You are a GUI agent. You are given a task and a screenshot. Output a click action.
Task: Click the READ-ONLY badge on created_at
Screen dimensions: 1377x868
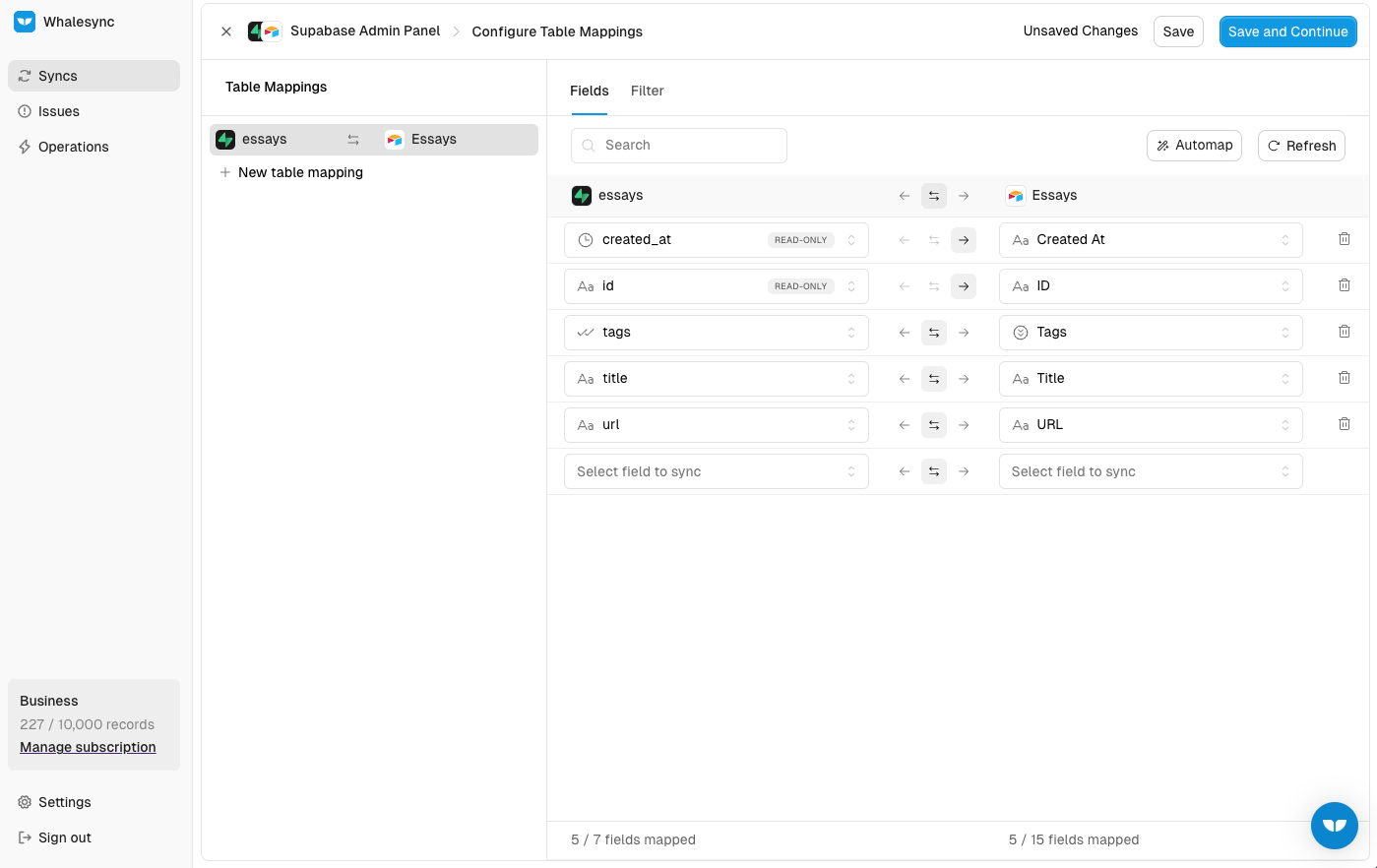[x=801, y=240]
